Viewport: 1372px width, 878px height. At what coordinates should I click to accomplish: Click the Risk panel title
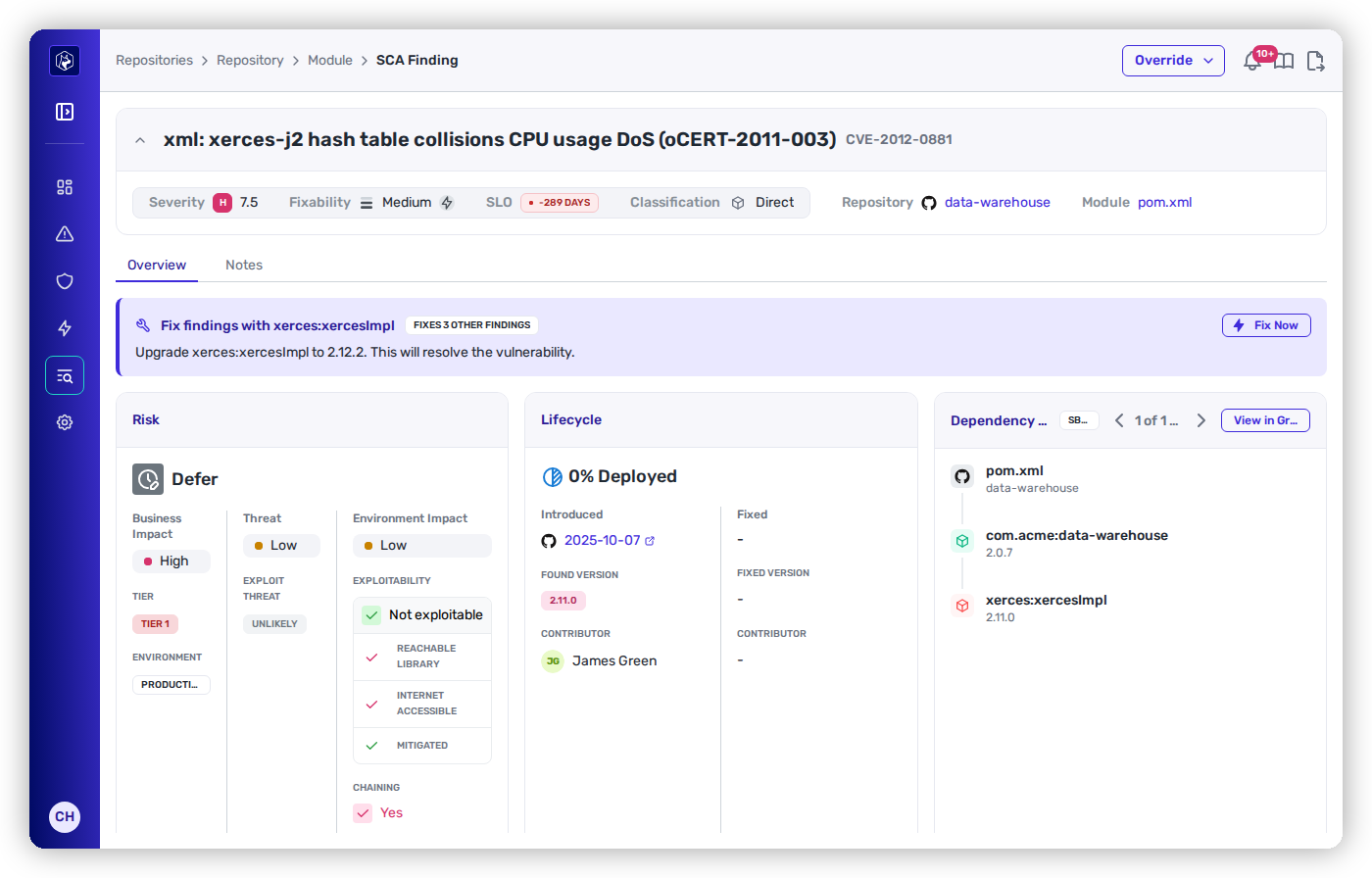click(146, 420)
